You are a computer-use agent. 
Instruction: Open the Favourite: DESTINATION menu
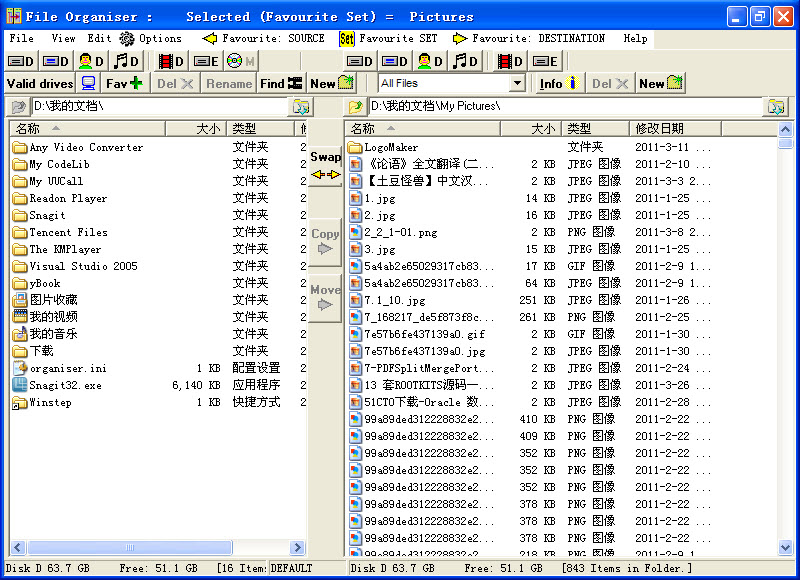click(x=529, y=39)
